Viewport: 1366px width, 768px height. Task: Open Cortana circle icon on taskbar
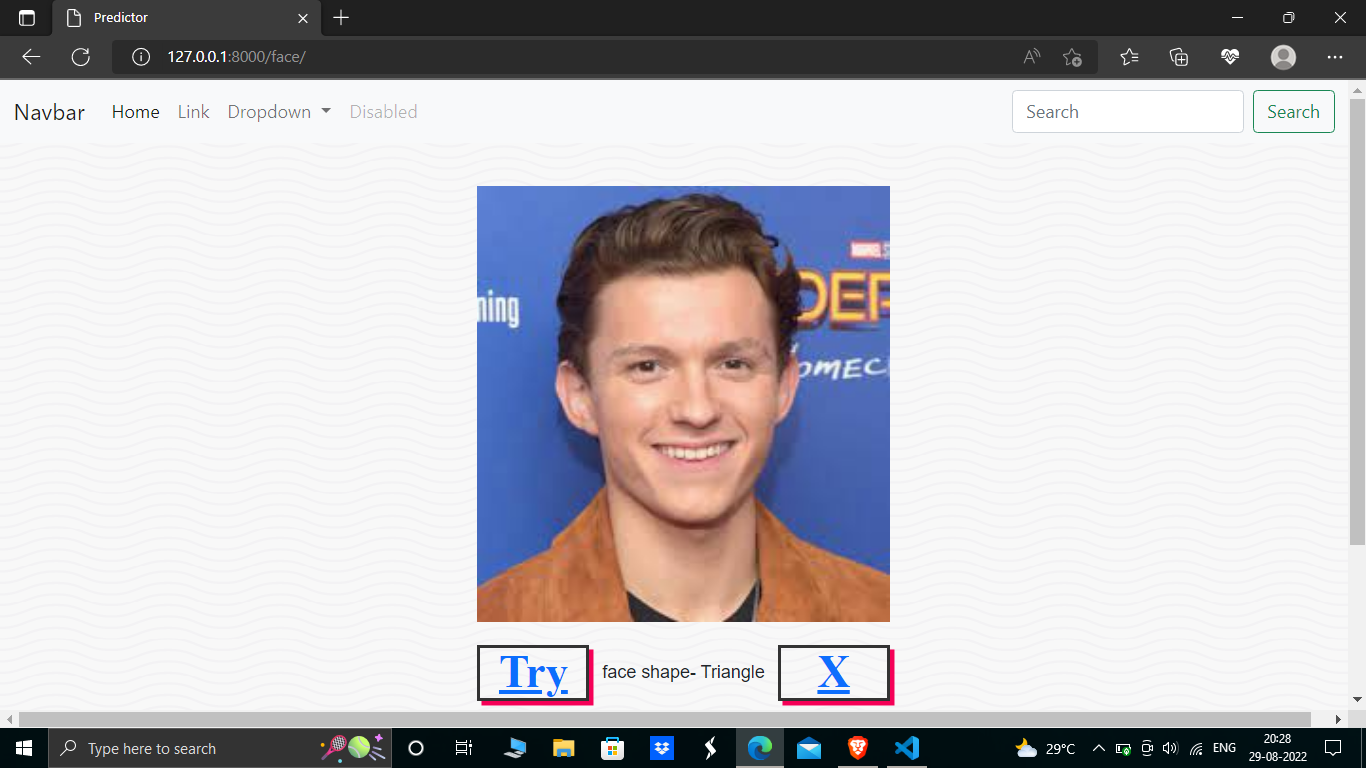click(x=417, y=748)
